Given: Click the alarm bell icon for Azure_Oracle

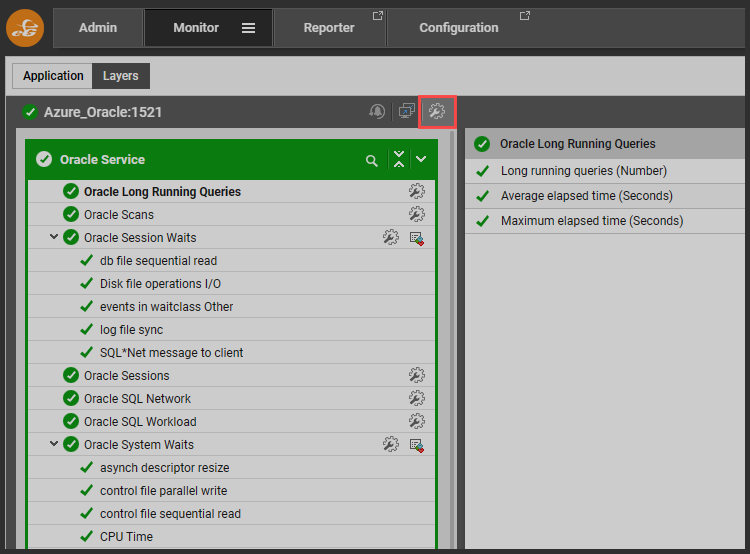Looking at the screenshot, I should 377,112.
